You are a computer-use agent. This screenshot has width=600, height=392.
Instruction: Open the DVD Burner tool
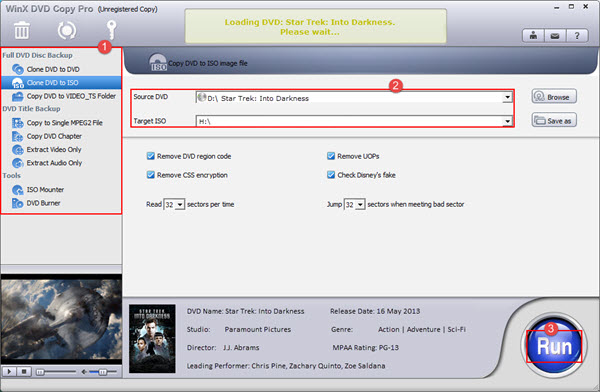[43, 203]
